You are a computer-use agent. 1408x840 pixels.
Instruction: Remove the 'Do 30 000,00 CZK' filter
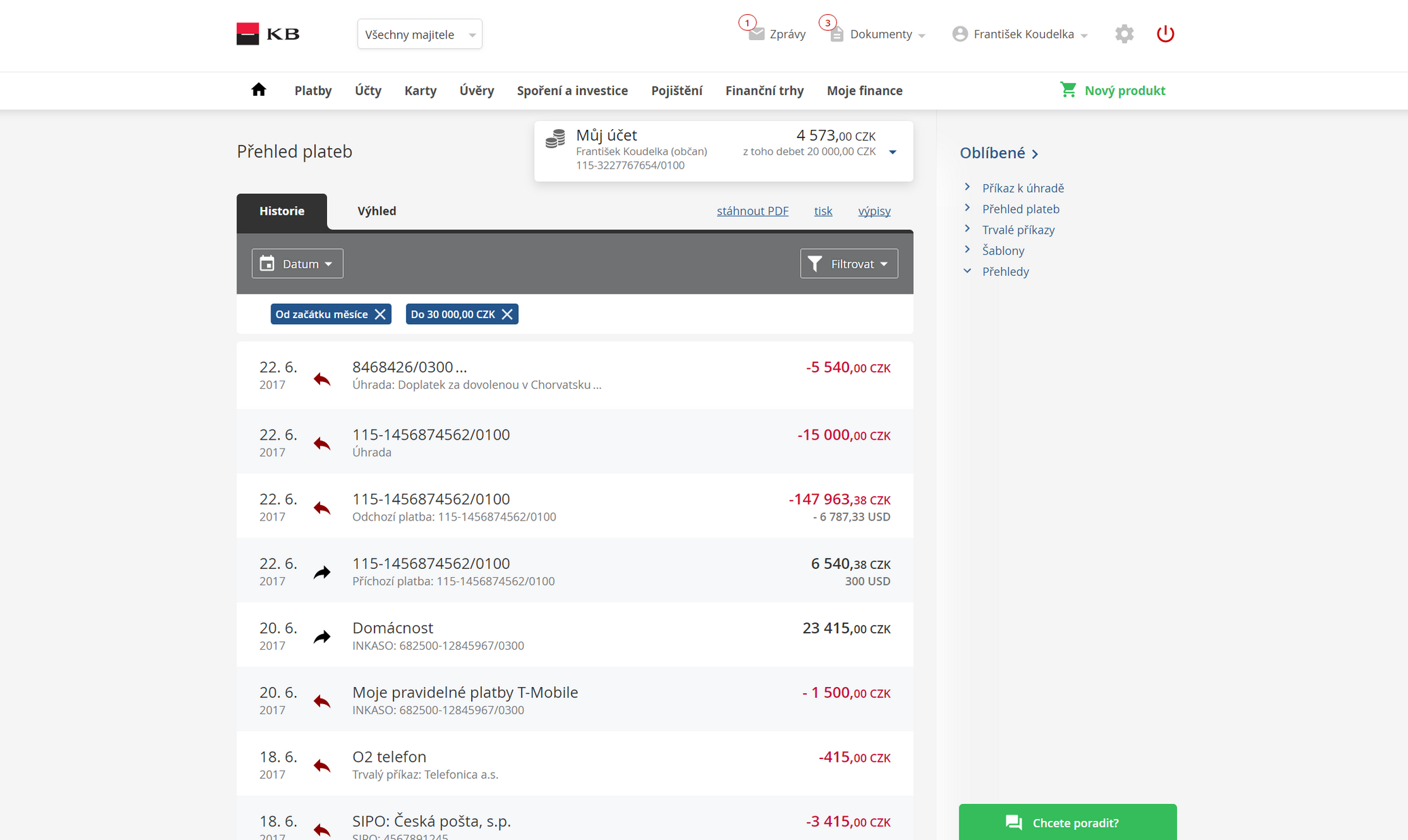pos(507,314)
